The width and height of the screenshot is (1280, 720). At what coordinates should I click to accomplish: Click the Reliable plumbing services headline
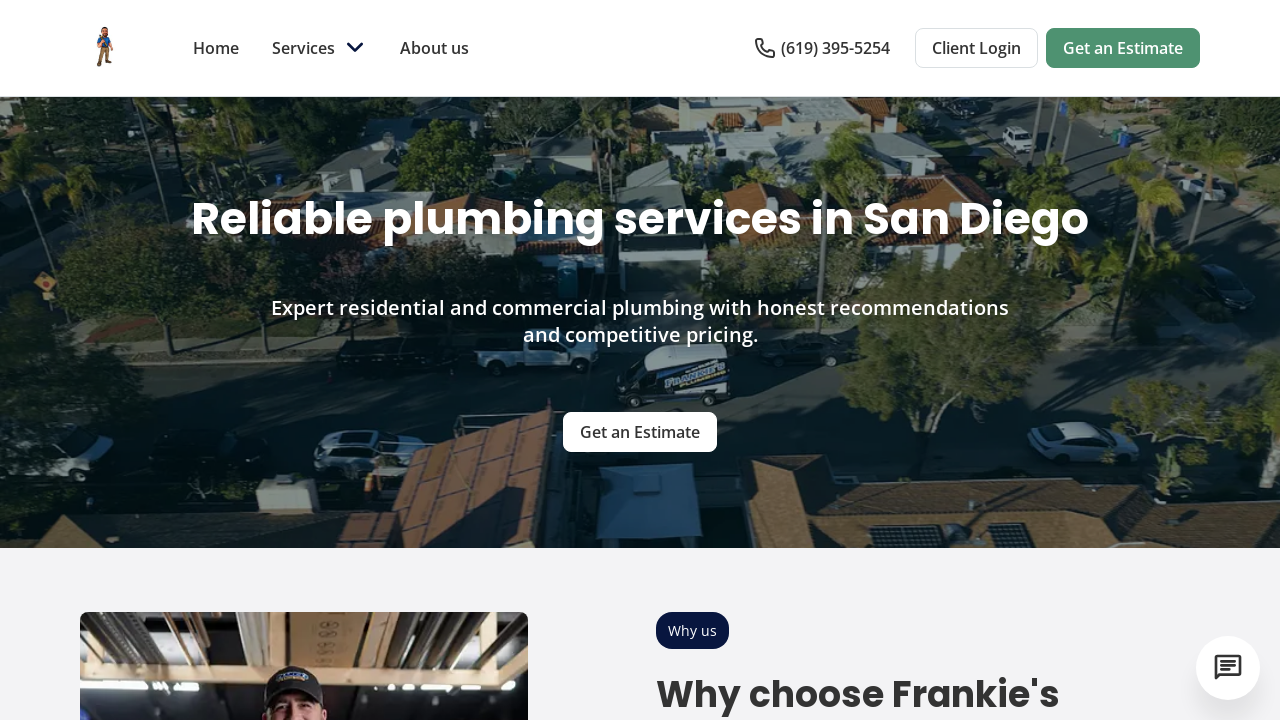coord(640,219)
